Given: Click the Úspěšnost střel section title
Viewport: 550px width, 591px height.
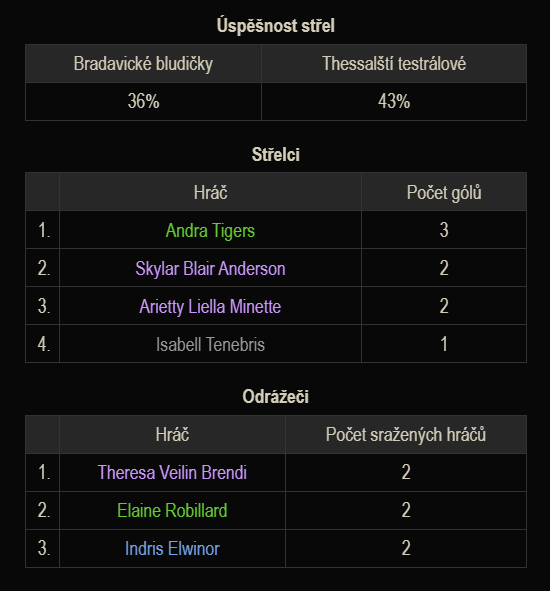Looking at the screenshot, I should click(276, 26).
